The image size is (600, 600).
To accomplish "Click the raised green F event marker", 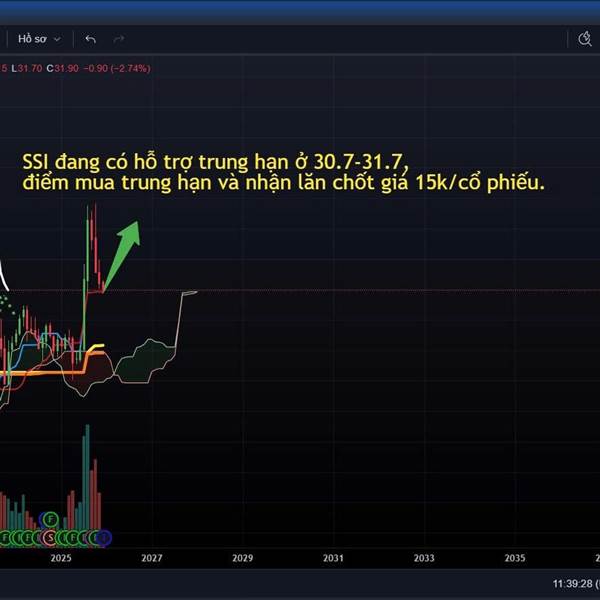I will click(x=50, y=520).
